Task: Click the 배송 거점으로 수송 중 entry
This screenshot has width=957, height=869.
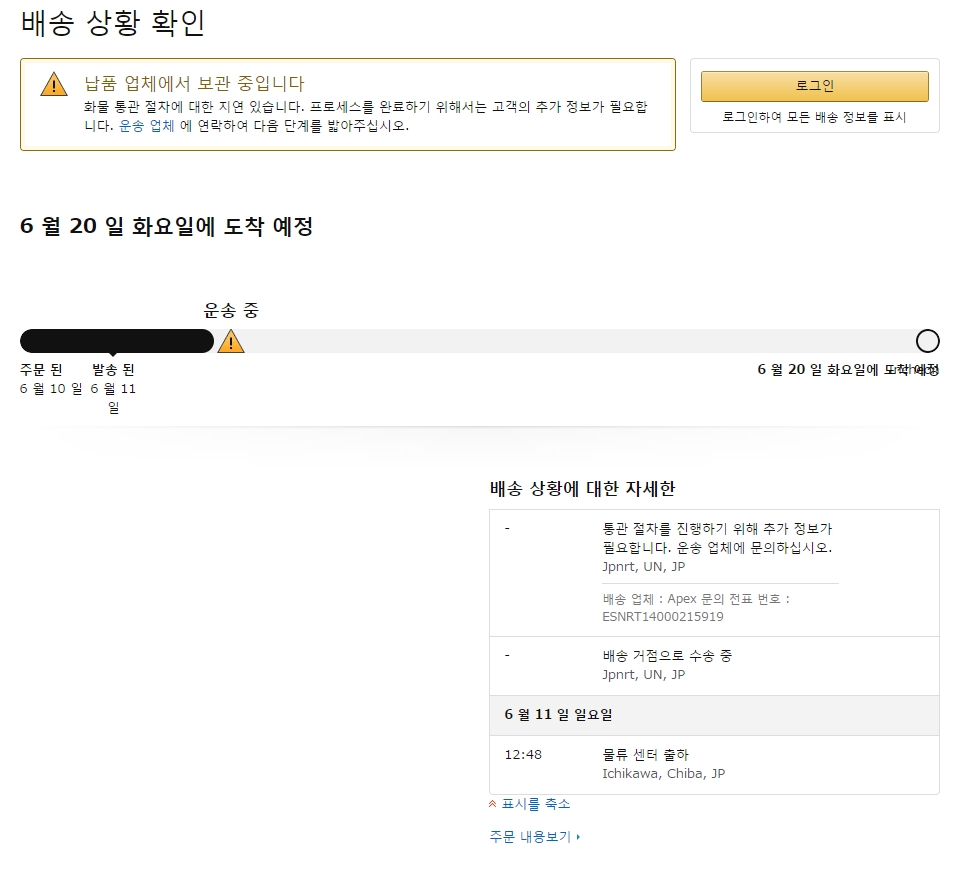Action: coord(667,656)
